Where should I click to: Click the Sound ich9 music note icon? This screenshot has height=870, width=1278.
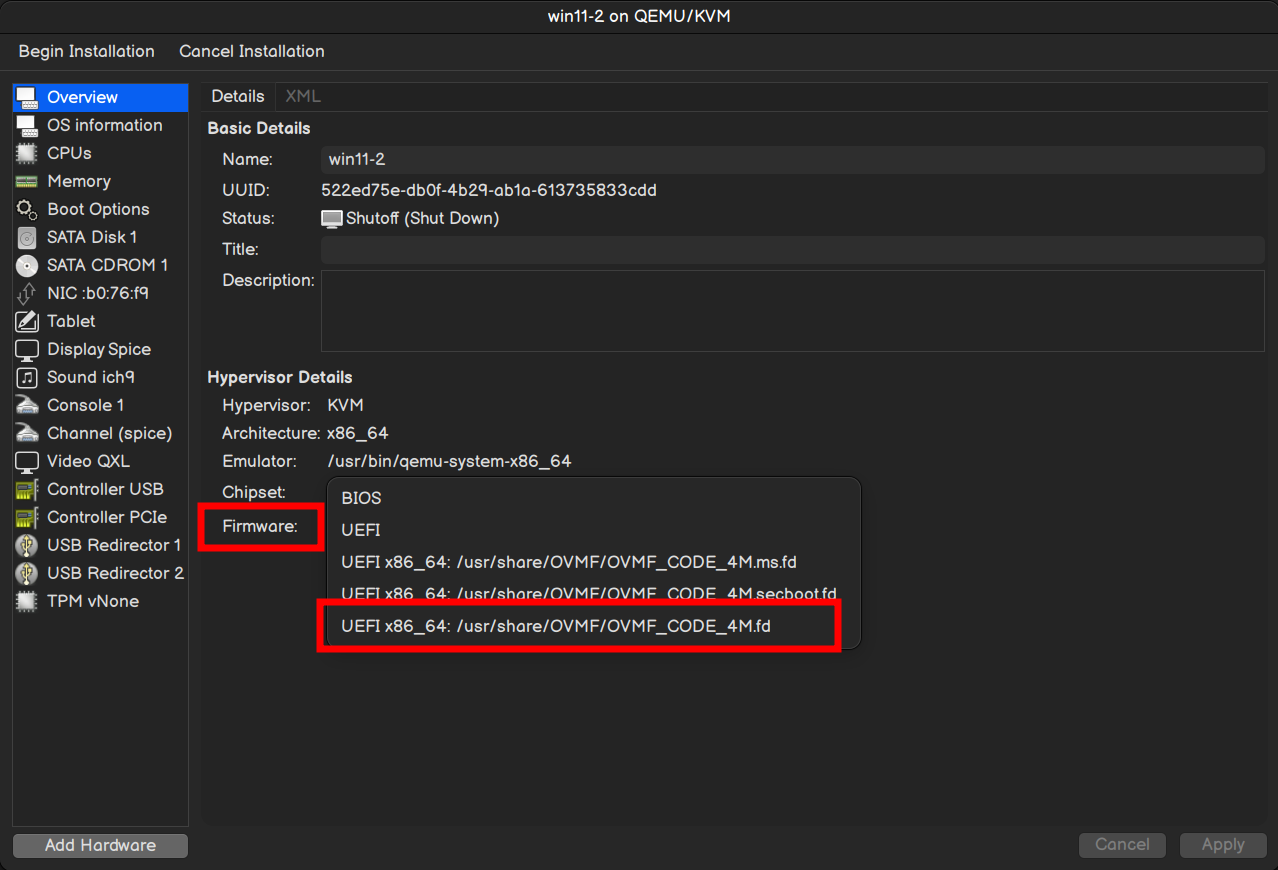27,377
